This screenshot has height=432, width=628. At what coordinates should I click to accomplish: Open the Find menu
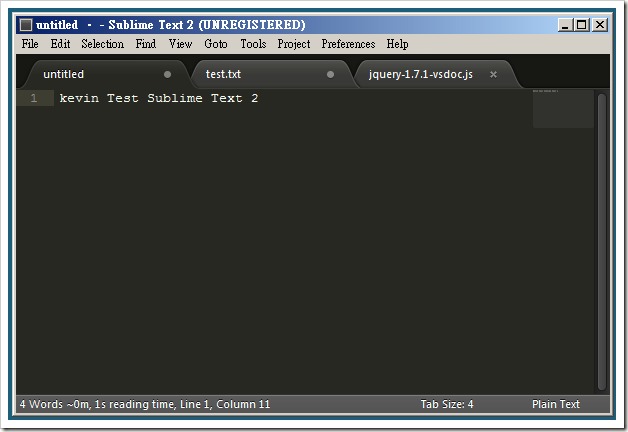click(x=146, y=44)
